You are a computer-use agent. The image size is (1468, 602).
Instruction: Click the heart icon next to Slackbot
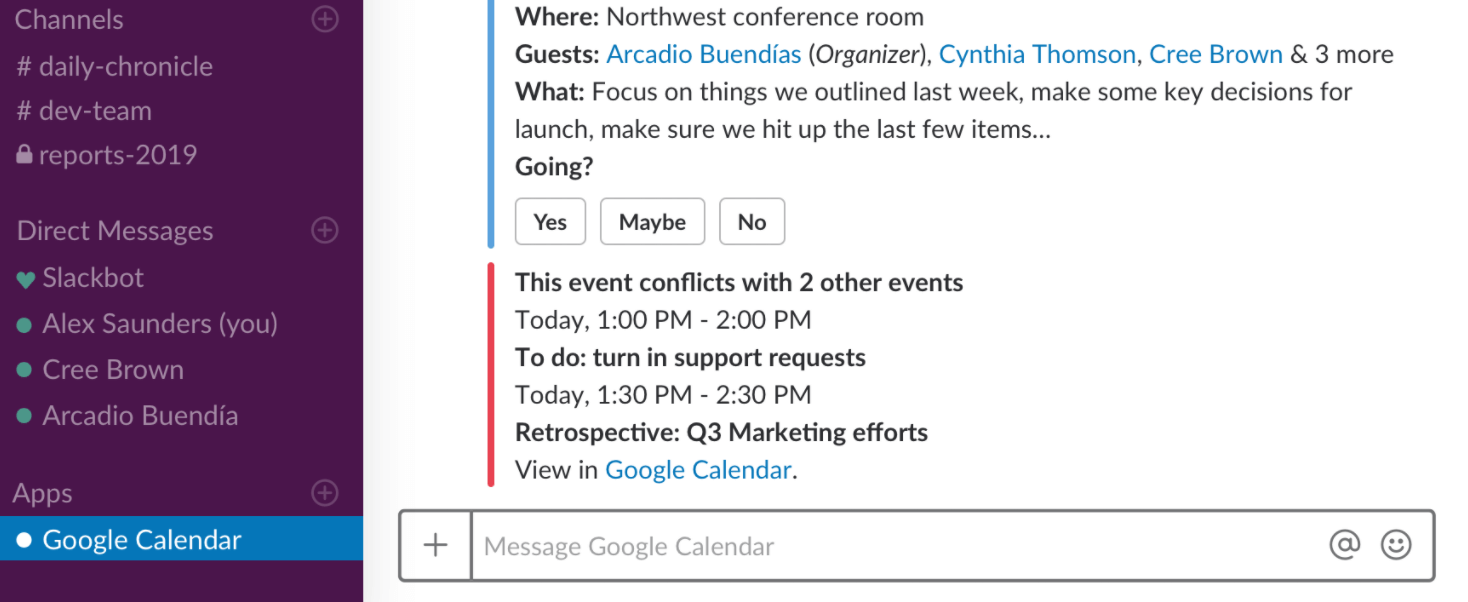[x=26, y=277]
